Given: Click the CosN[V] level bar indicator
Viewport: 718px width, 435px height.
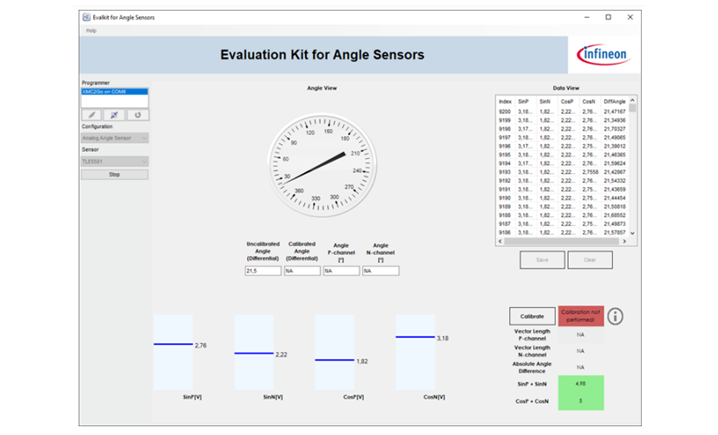Looking at the screenshot, I should 415,337.
